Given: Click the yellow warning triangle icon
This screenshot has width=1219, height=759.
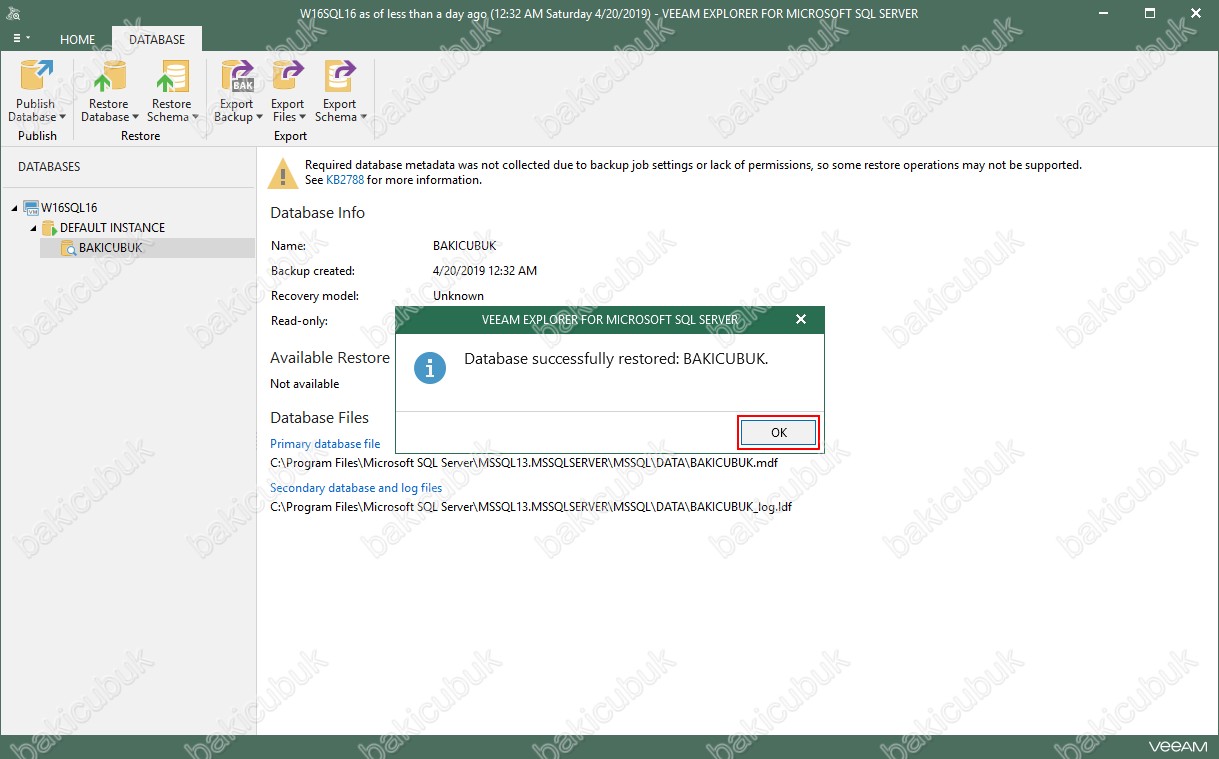Looking at the screenshot, I should click(x=282, y=174).
